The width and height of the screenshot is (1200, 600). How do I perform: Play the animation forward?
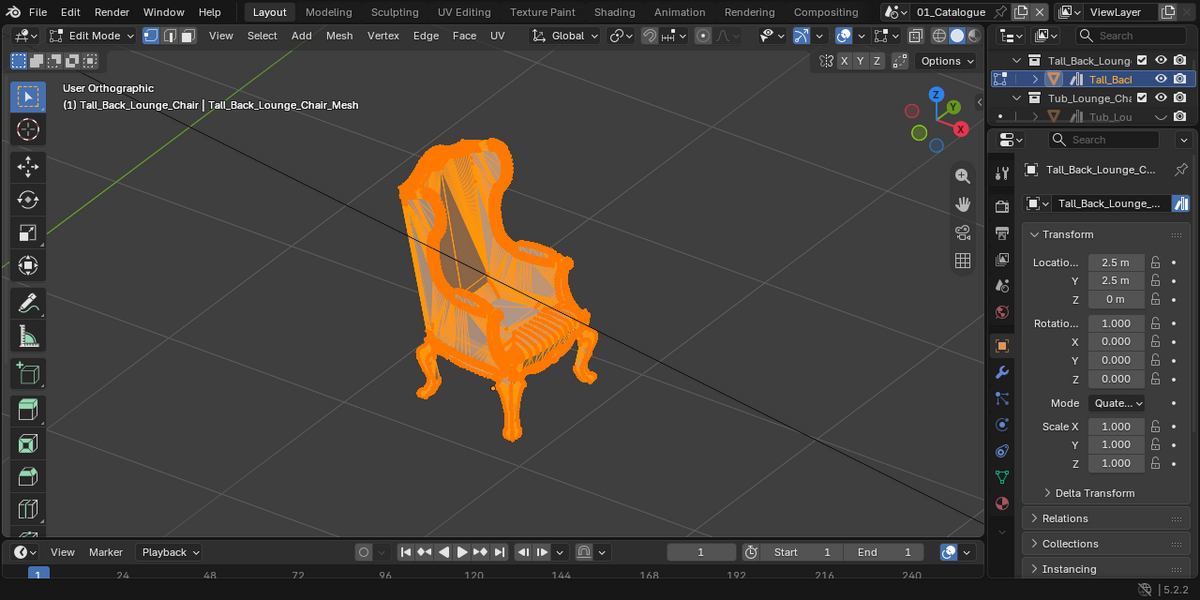(462, 552)
